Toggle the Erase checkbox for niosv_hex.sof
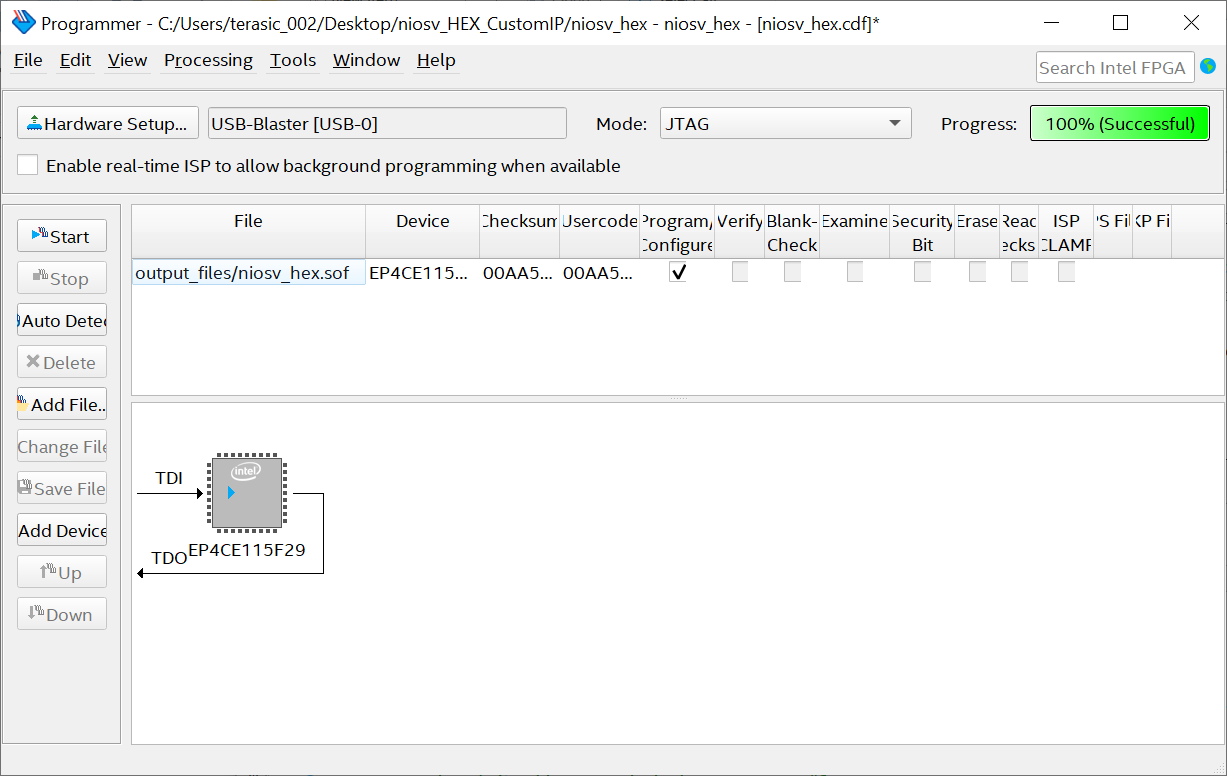The image size is (1227, 776). pos(977,272)
